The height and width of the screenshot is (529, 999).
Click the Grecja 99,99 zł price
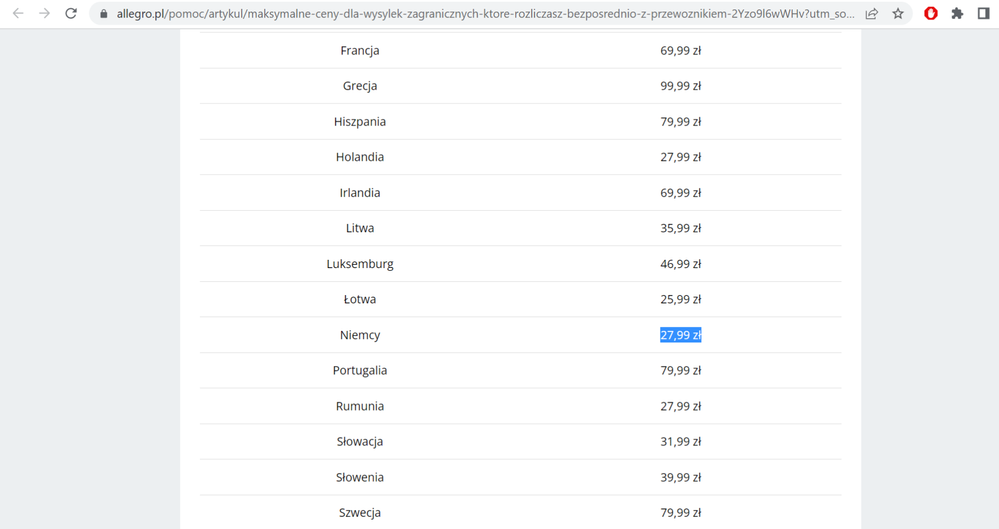pyautogui.click(x=680, y=86)
